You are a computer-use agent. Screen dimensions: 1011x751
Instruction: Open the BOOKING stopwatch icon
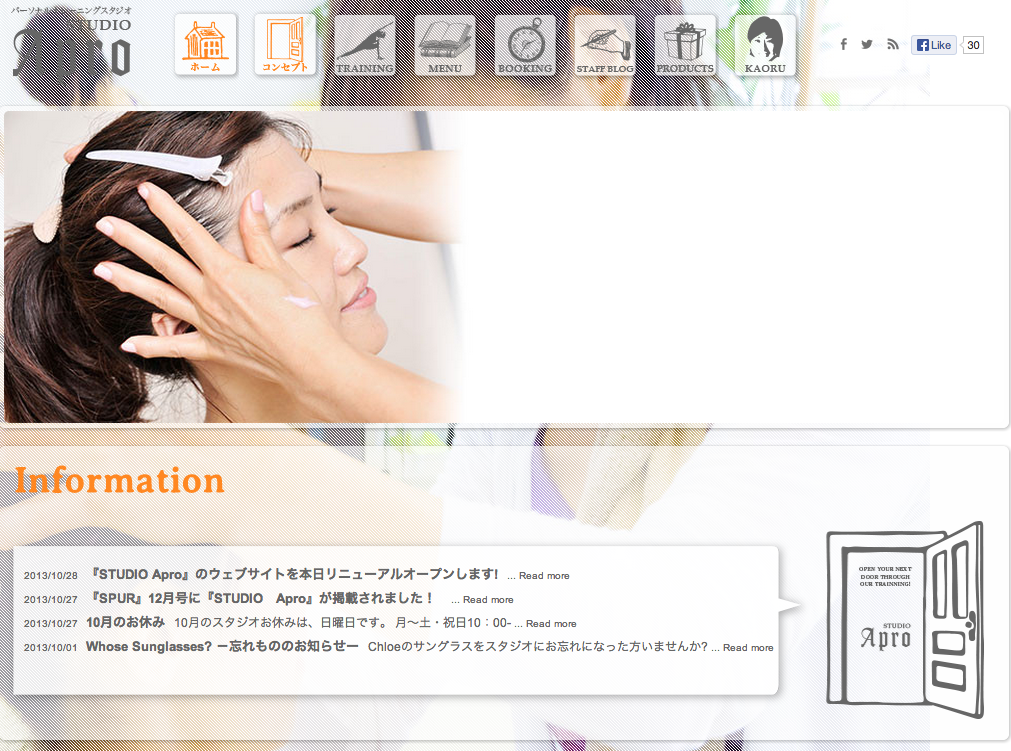point(525,43)
